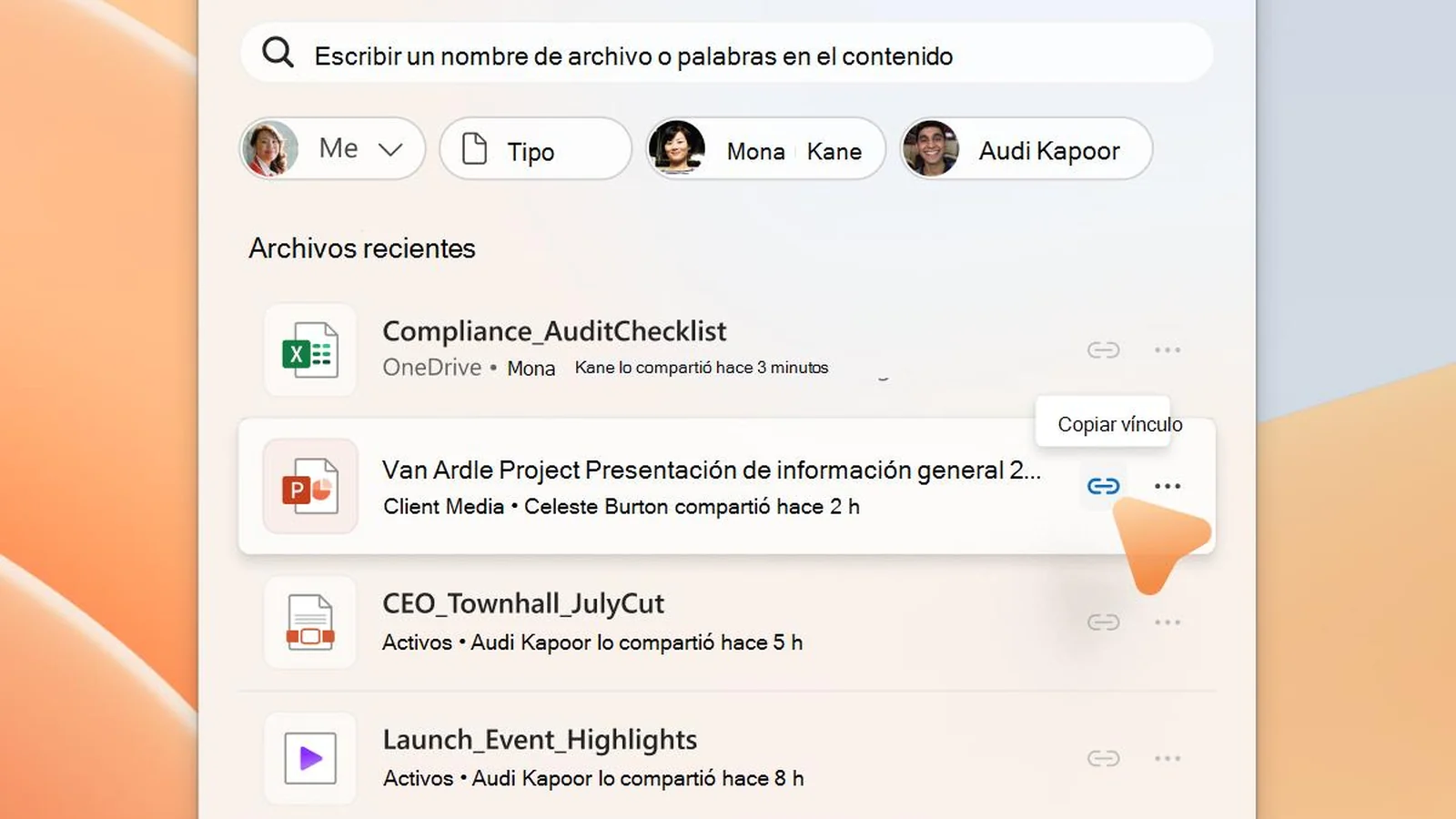The image size is (1456, 819).
Task: Open the Tipo file type filter
Action: point(535,148)
